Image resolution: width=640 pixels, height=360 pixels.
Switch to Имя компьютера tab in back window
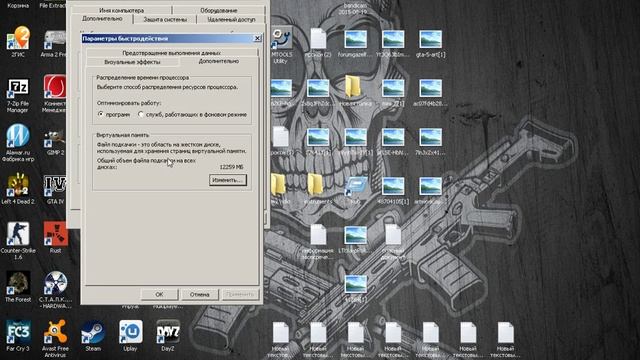point(121,10)
